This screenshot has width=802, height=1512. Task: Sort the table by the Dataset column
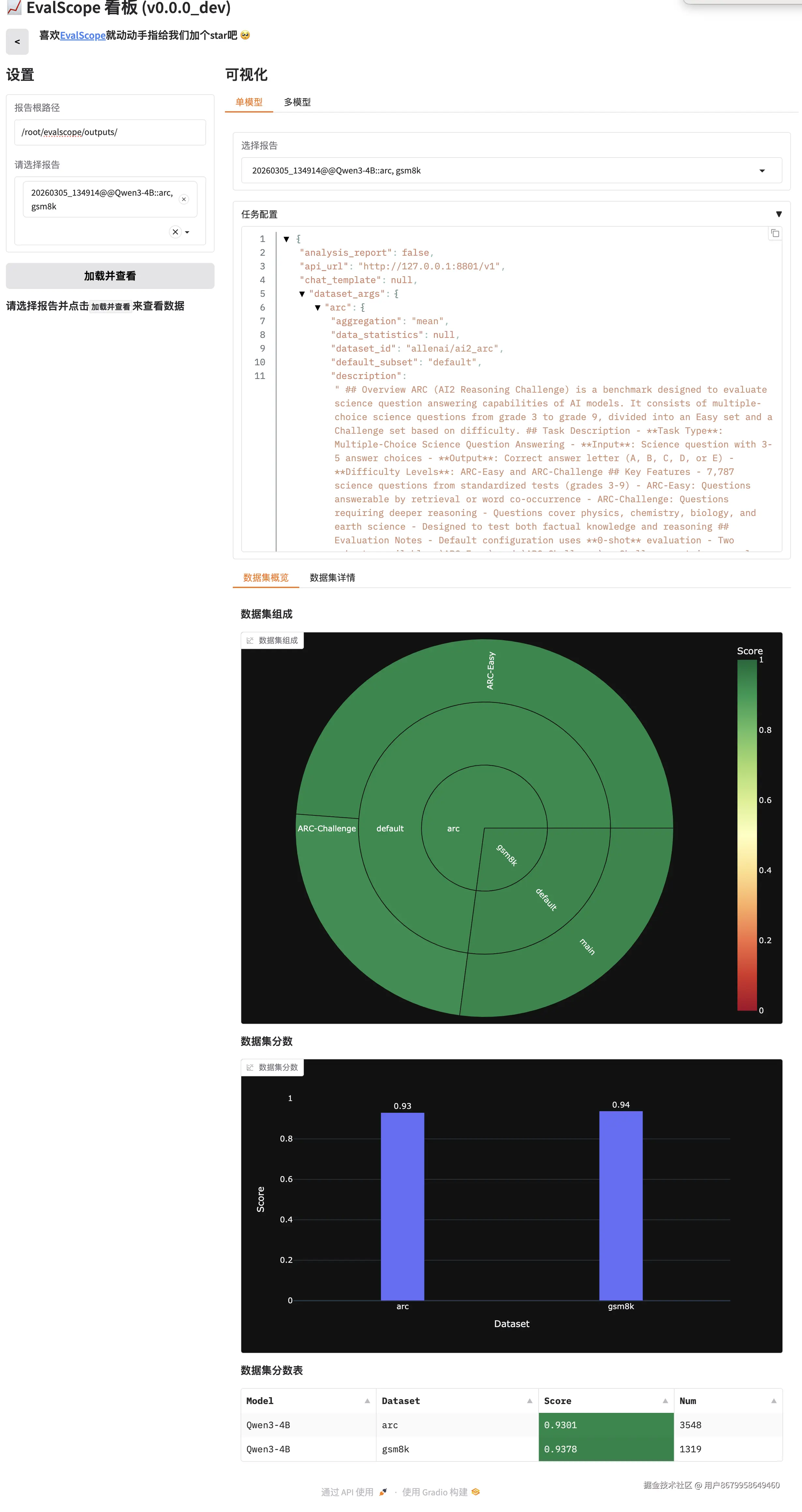coord(529,1401)
